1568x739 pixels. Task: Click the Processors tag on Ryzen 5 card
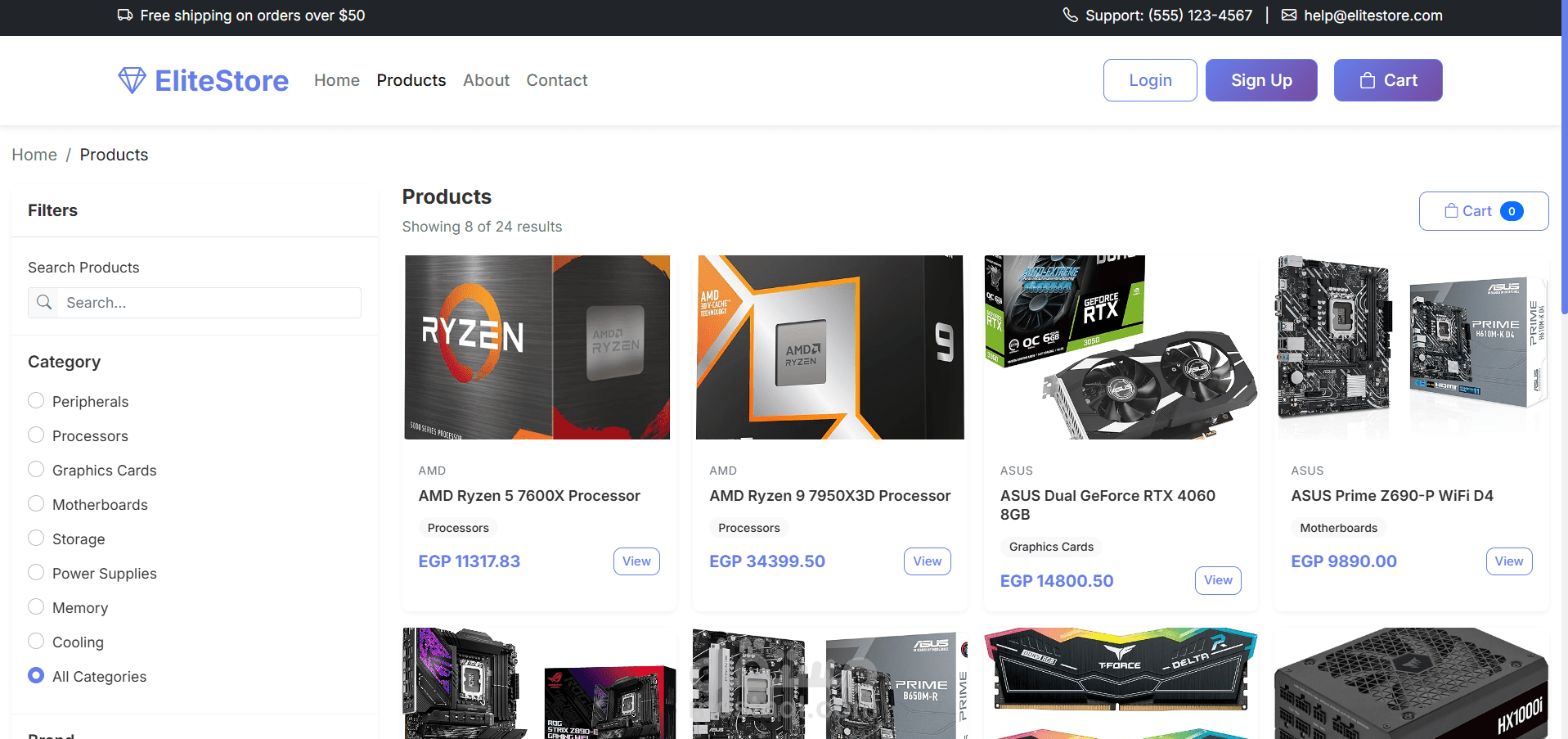pos(458,528)
